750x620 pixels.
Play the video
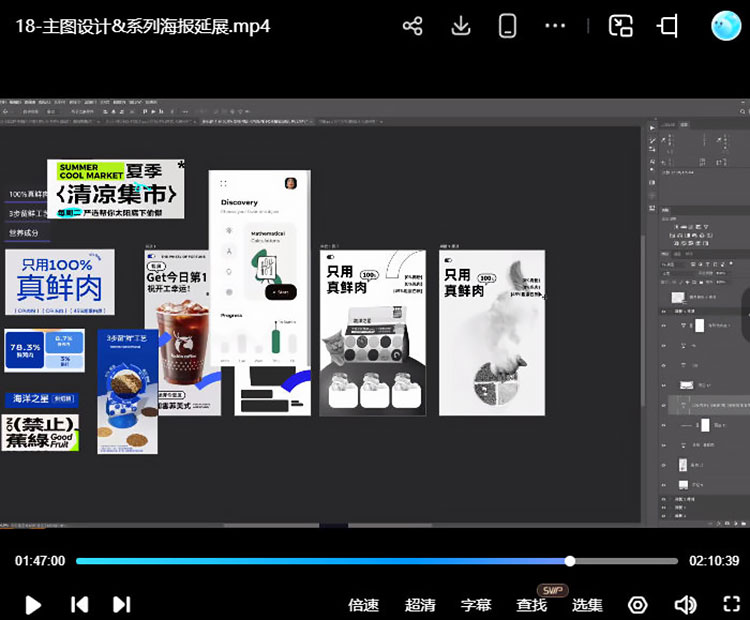[x=33, y=604]
